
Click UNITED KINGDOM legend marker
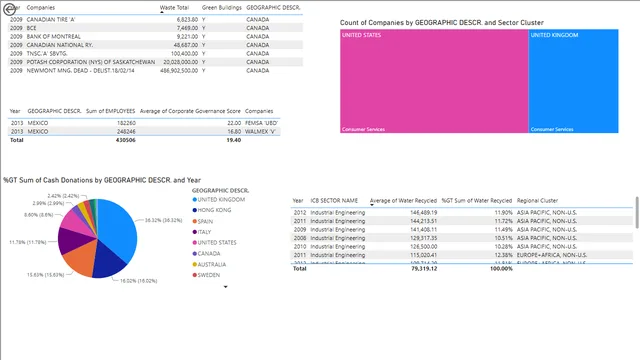tap(195, 200)
